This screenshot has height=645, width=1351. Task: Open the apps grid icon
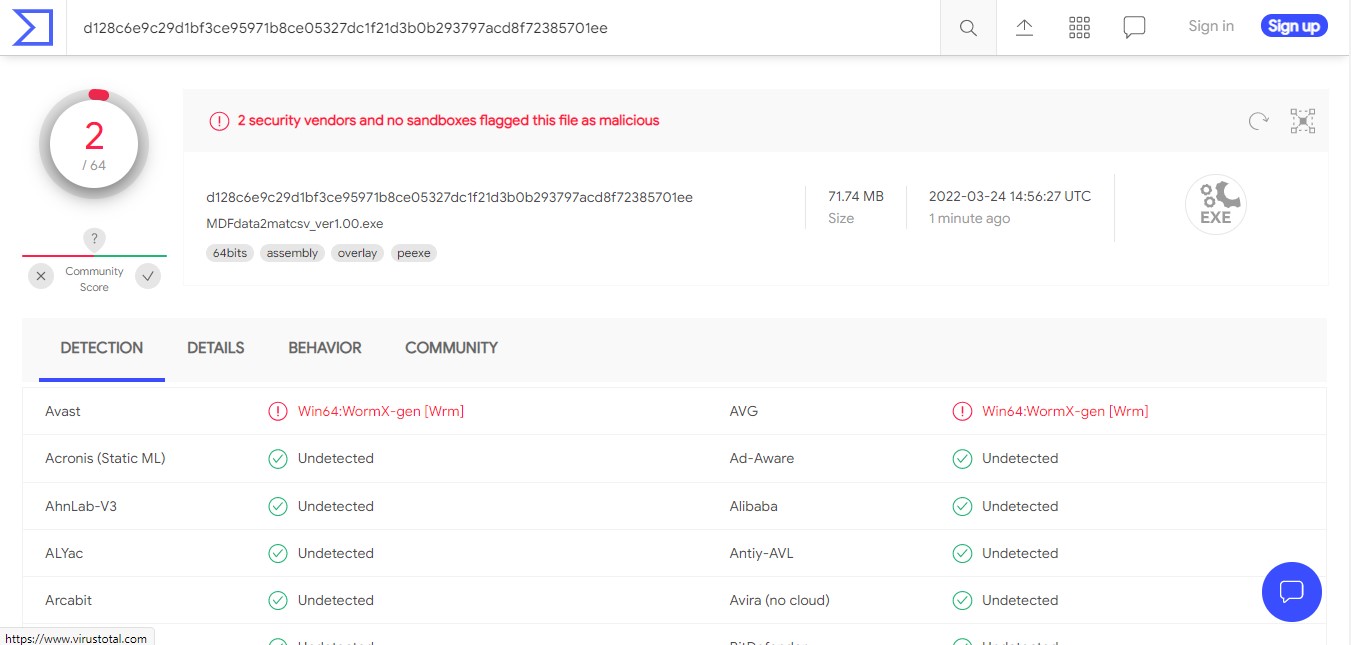coord(1079,28)
